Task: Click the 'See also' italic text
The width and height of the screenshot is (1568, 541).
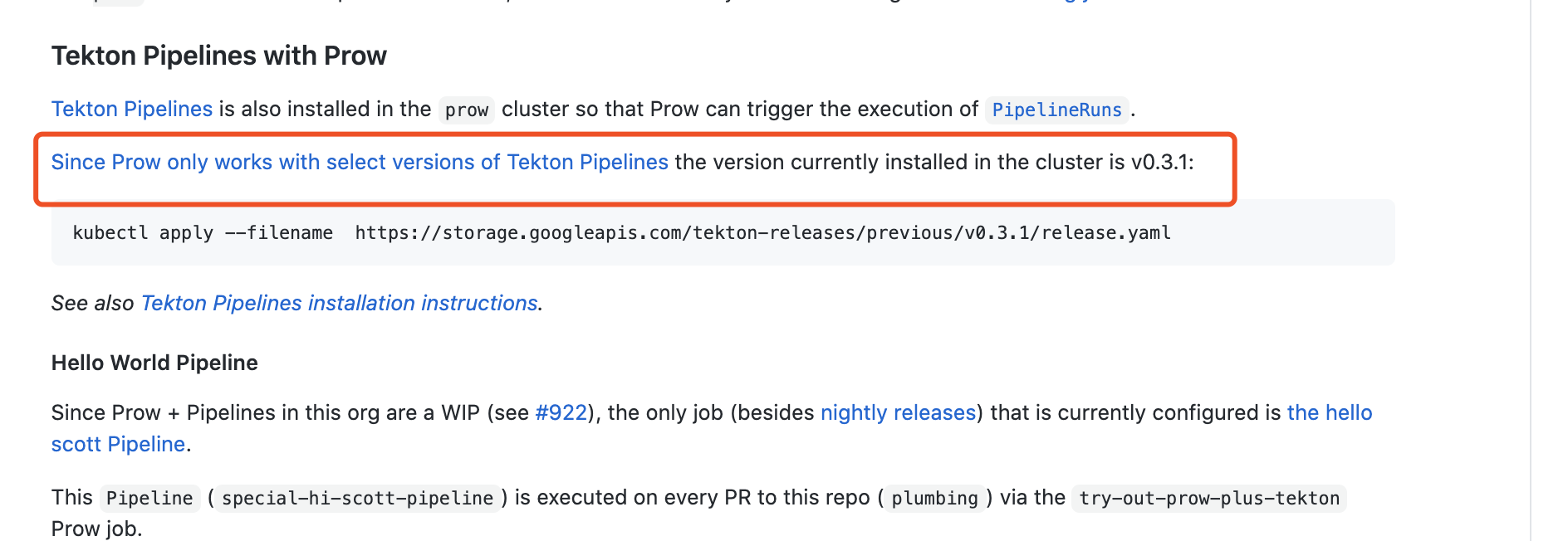Action: coord(92,303)
